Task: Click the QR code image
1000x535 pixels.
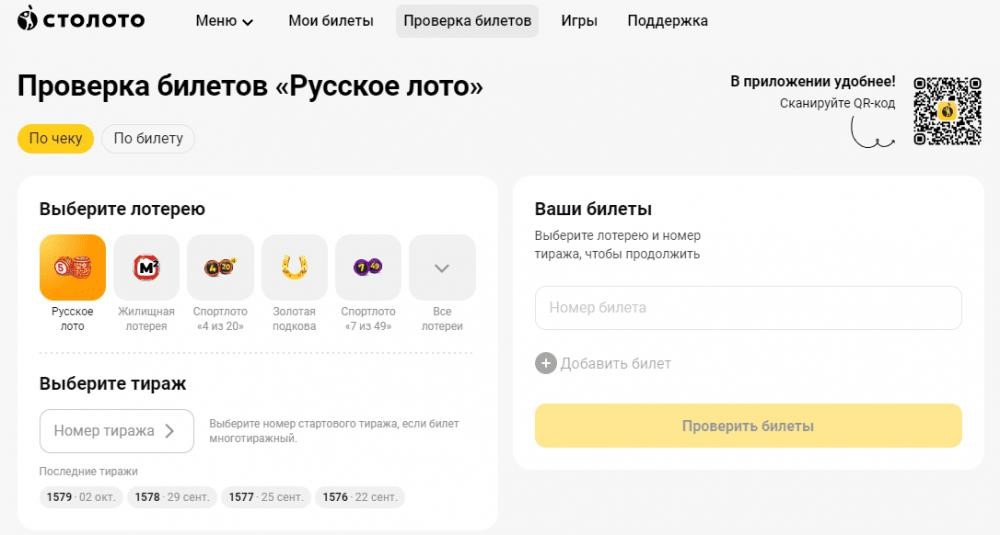Action: [947, 112]
